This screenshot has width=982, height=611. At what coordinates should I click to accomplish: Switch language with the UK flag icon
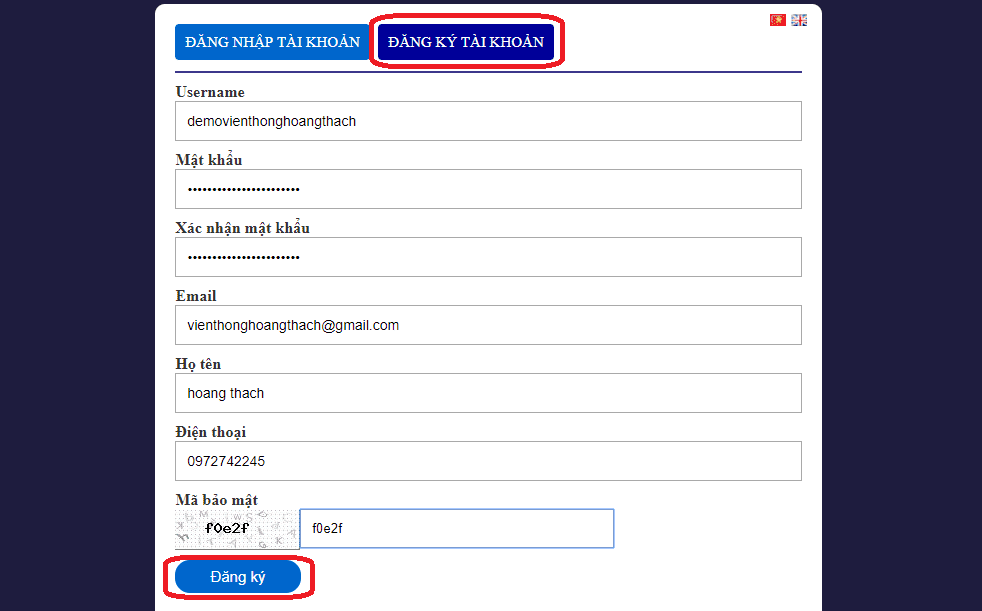pyautogui.click(x=799, y=20)
